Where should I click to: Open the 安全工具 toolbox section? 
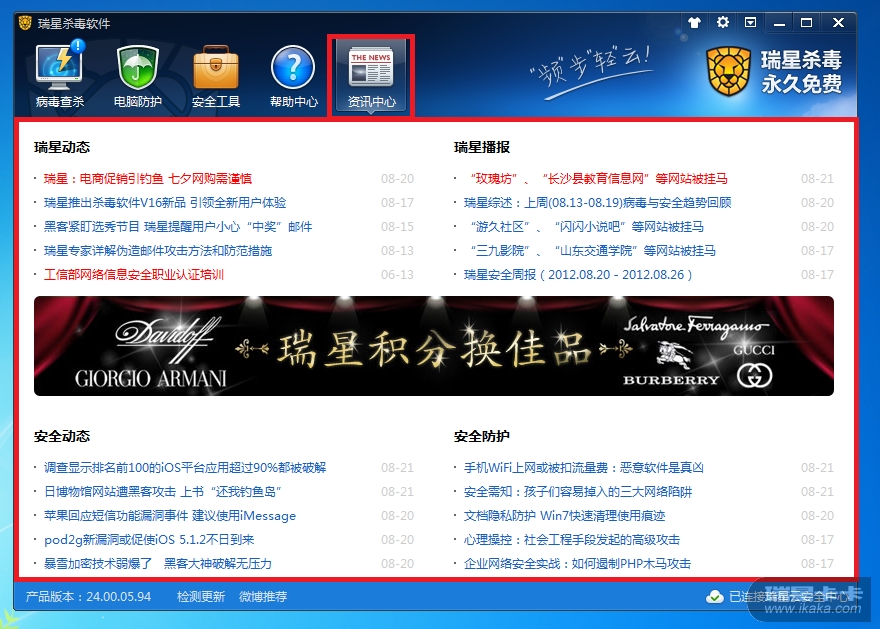pyautogui.click(x=216, y=75)
